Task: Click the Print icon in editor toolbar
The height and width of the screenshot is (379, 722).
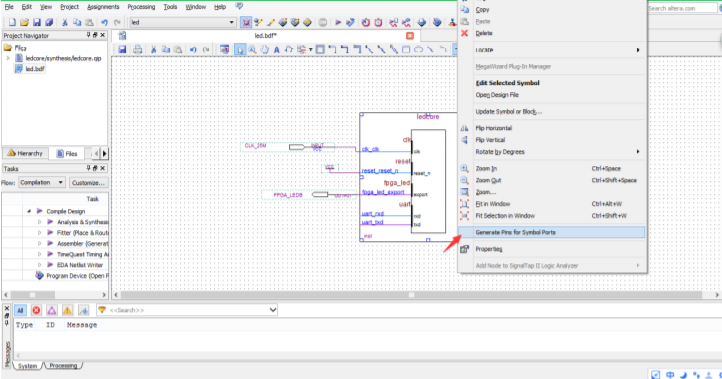Action: pyautogui.click(x=138, y=49)
